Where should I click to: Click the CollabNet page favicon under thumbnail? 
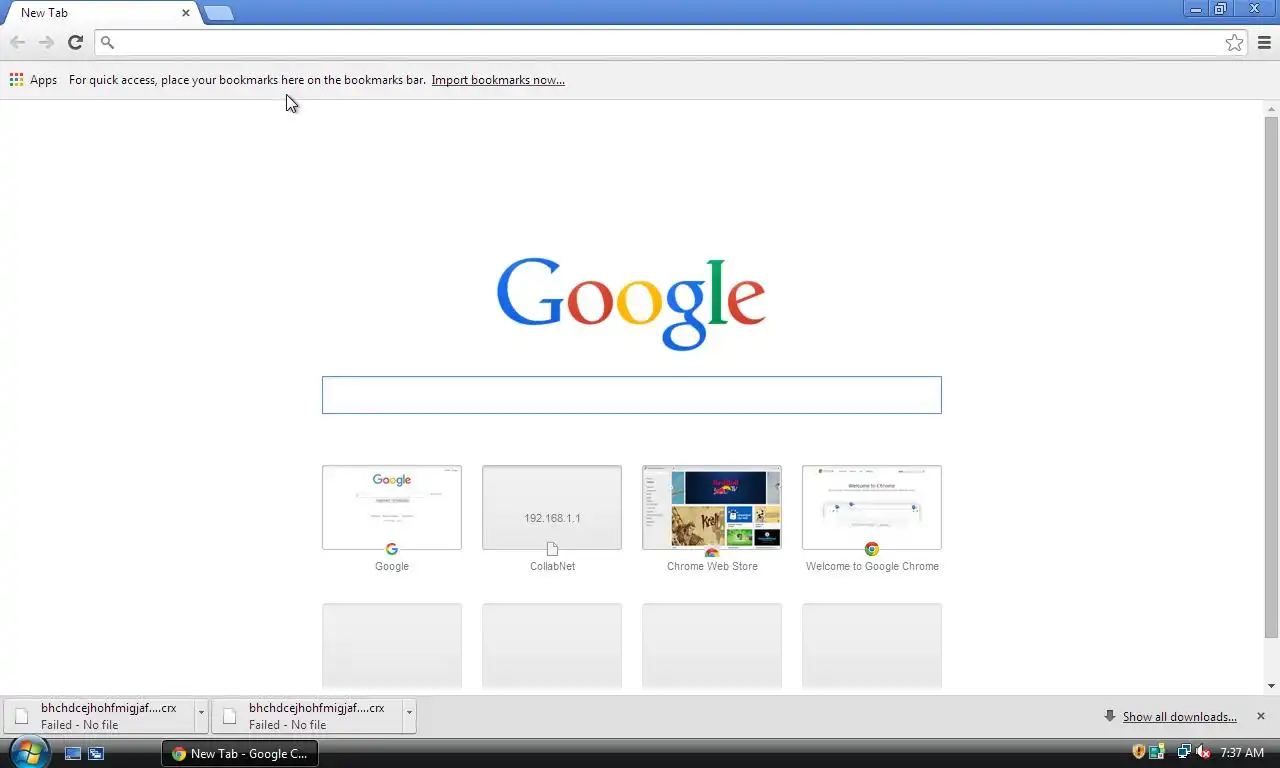(552, 549)
